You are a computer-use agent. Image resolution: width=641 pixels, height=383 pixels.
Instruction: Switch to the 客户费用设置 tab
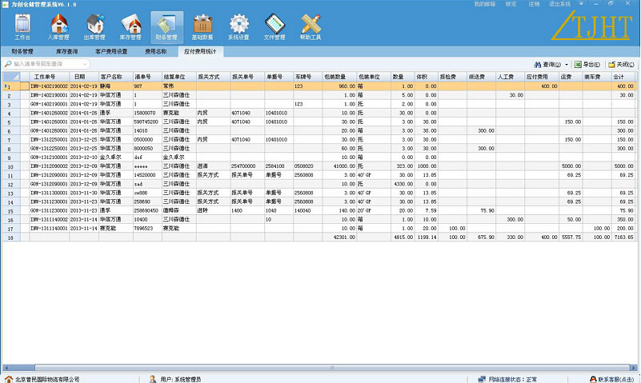coord(111,52)
